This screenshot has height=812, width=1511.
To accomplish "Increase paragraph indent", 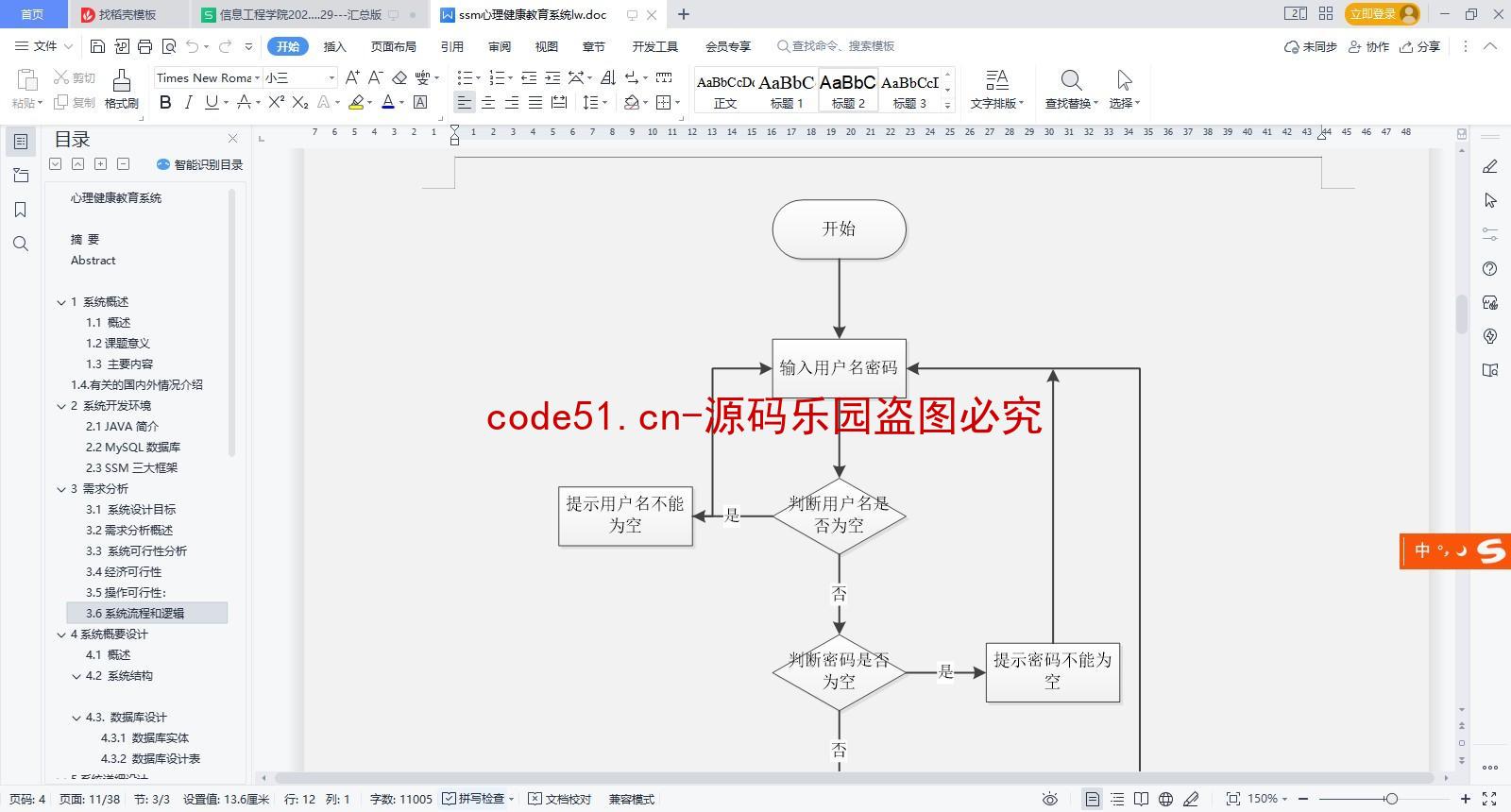I will (552, 77).
